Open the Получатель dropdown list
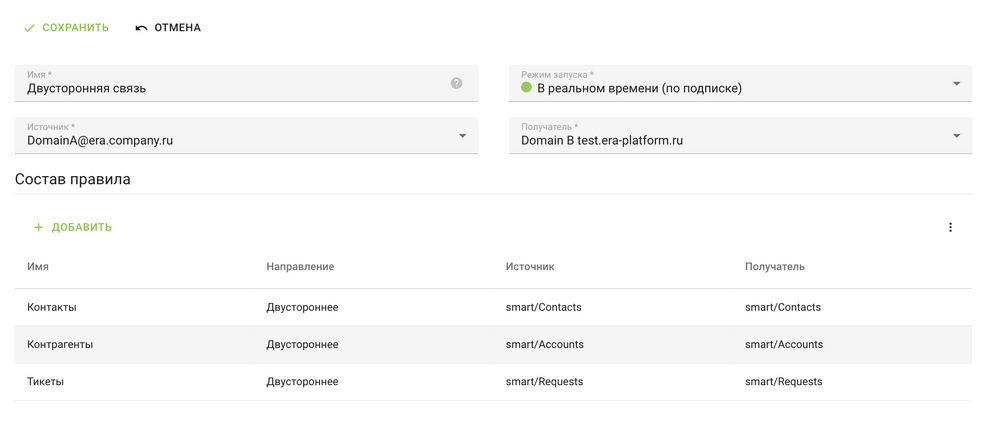 956,136
